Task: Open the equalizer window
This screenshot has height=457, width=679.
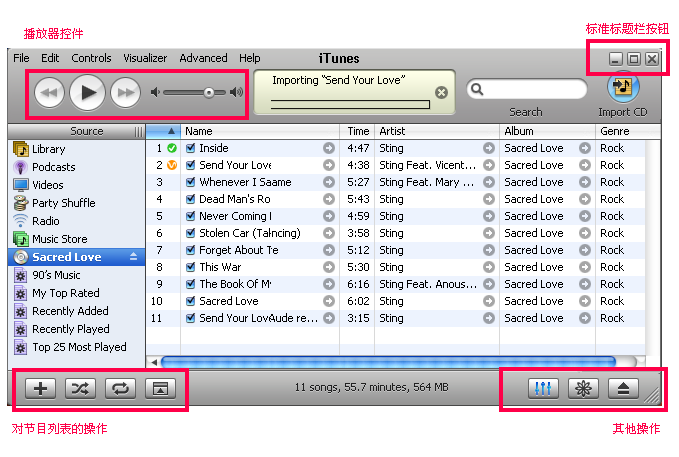Action: click(x=543, y=389)
